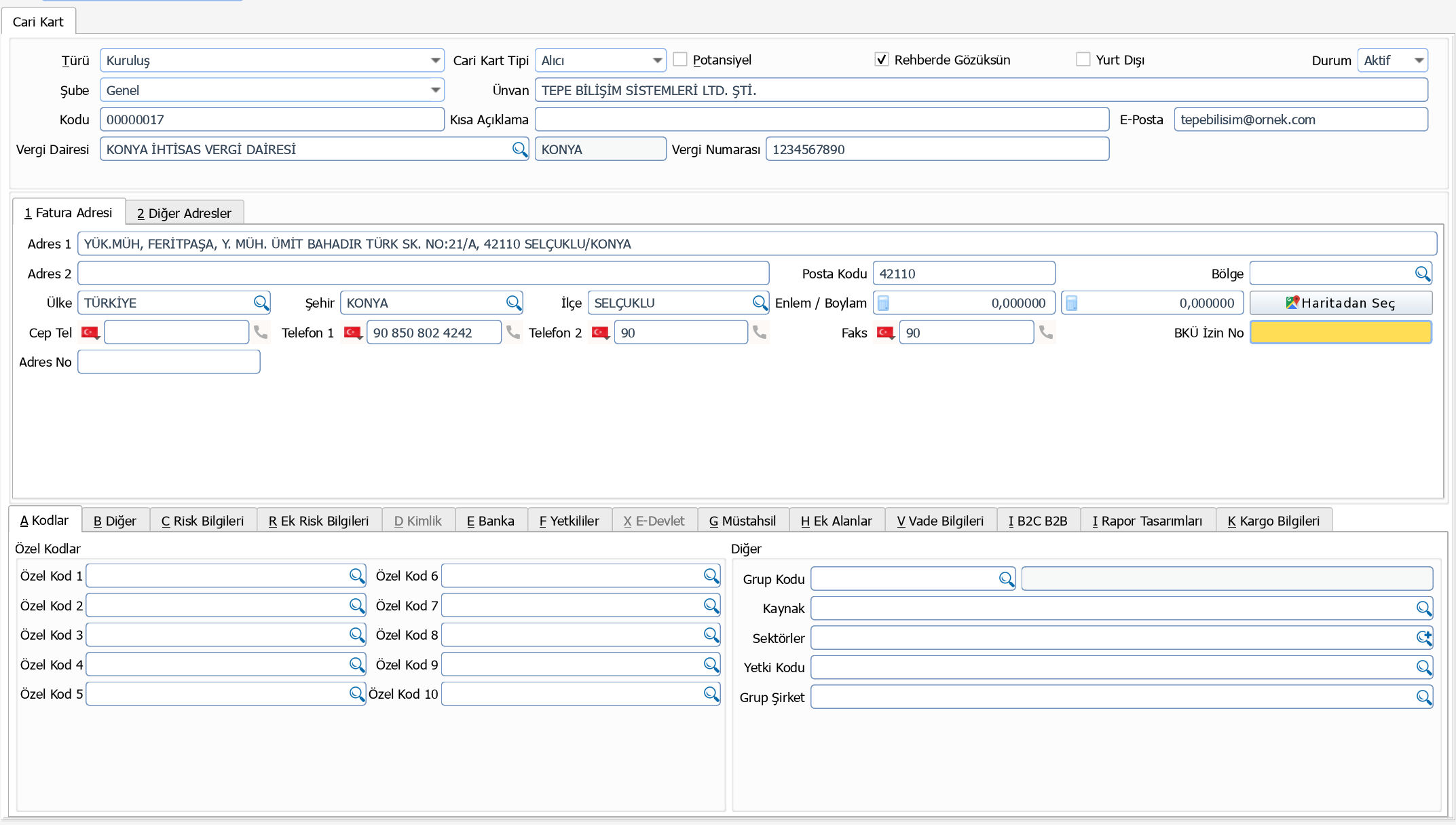1456x825 pixels.
Task: Expand the Cari Kart Tipi dropdown
Action: [657, 60]
